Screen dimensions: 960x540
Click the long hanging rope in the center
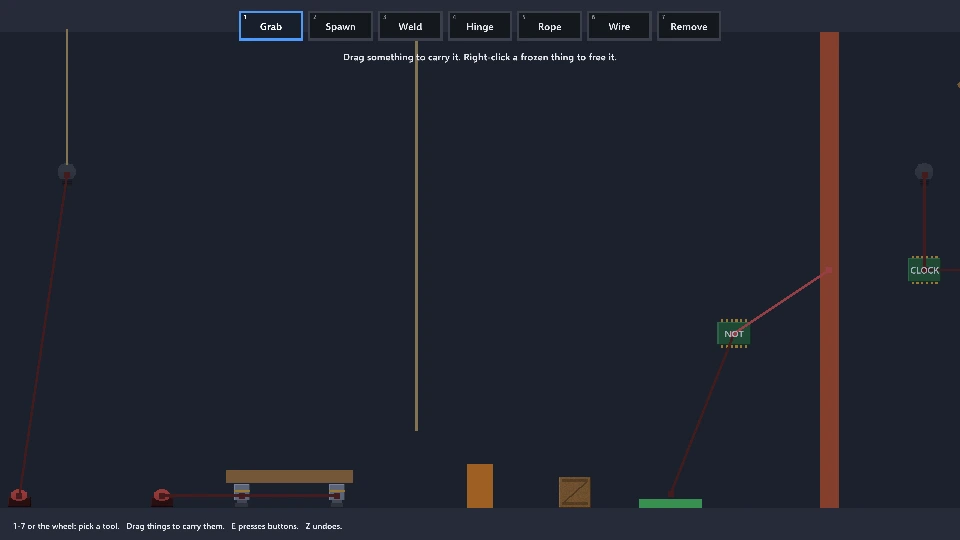(x=416, y=236)
